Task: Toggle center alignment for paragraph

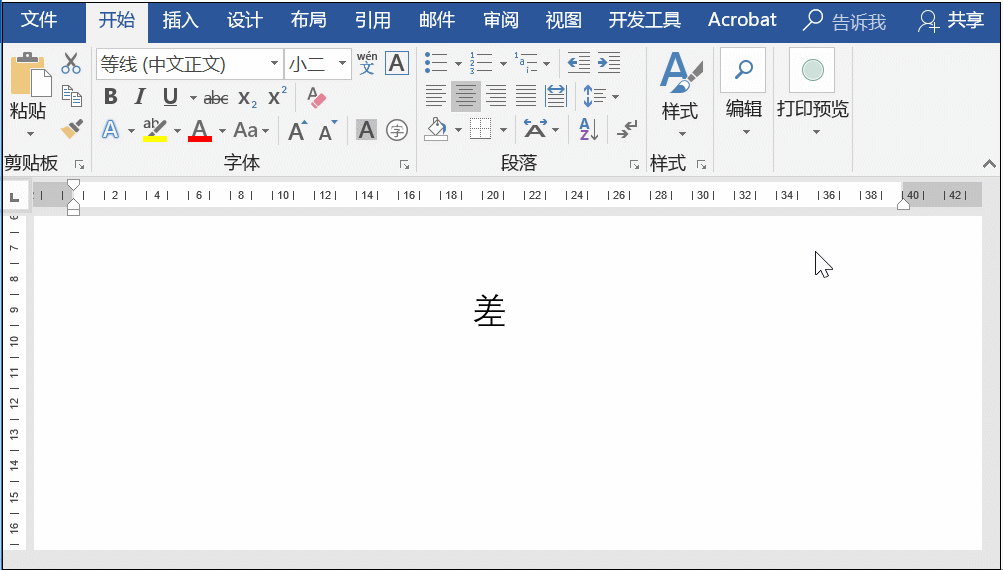Action: click(x=465, y=97)
